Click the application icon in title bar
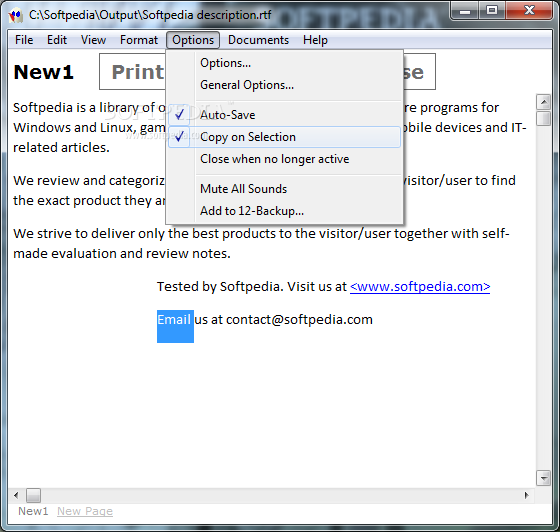This screenshot has width=560, height=532. [16, 16]
